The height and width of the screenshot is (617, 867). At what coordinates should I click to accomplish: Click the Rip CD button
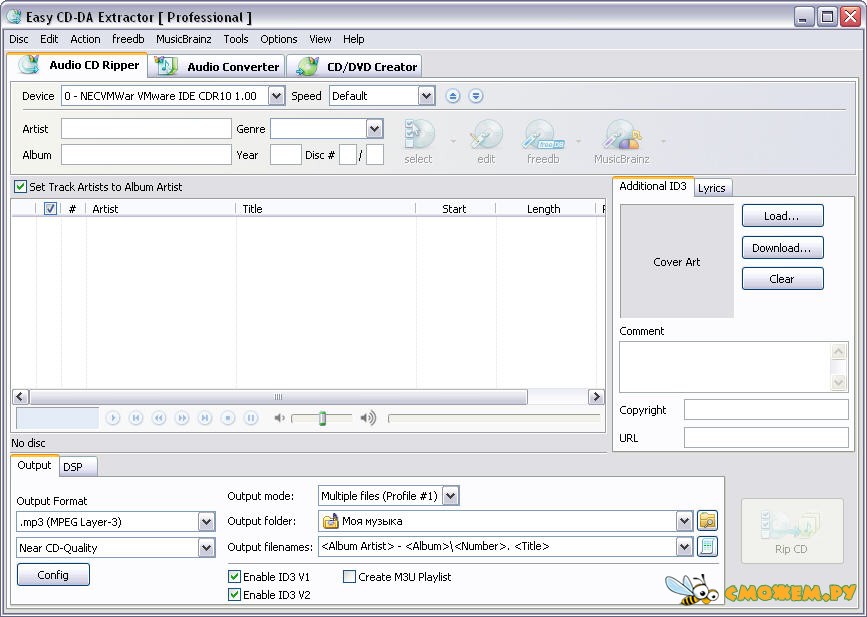point(792,531)
